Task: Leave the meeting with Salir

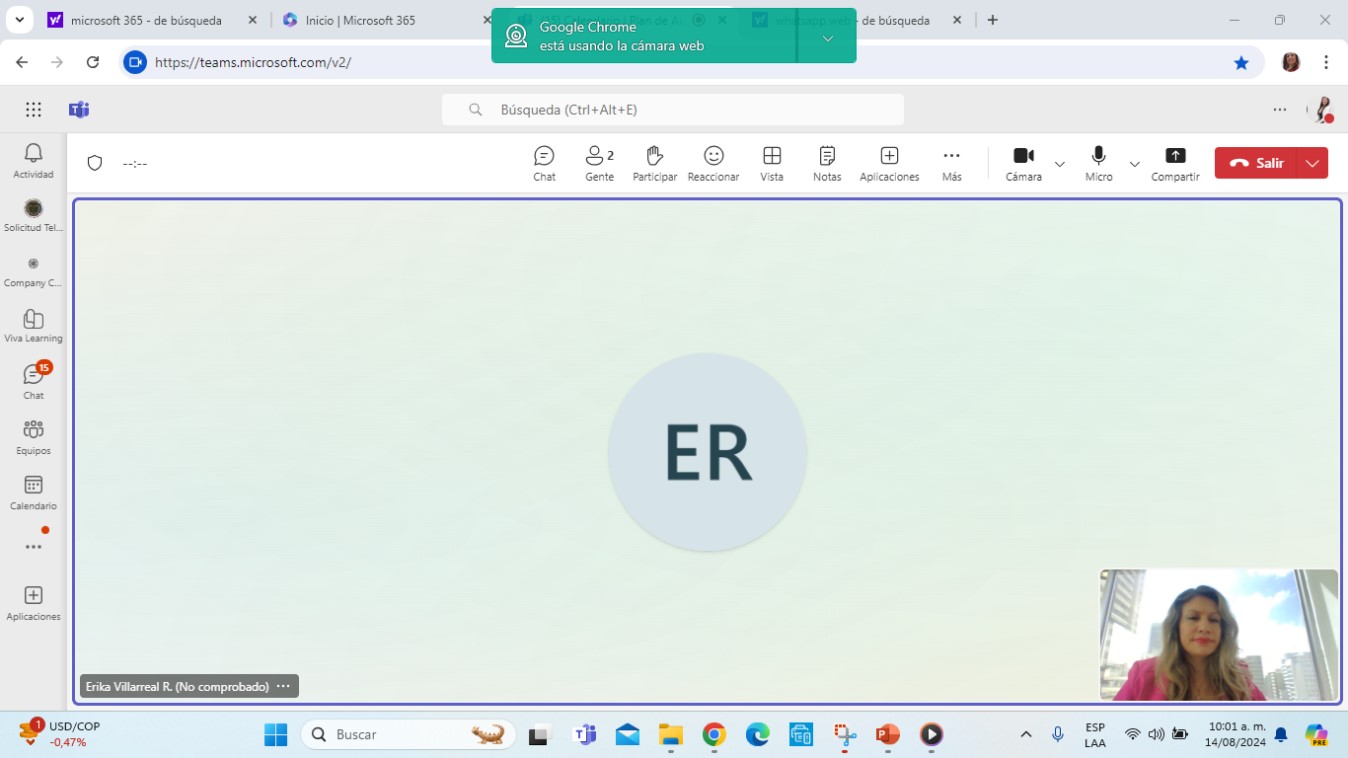Action: pyautogui.click(x=1256, y=163)
